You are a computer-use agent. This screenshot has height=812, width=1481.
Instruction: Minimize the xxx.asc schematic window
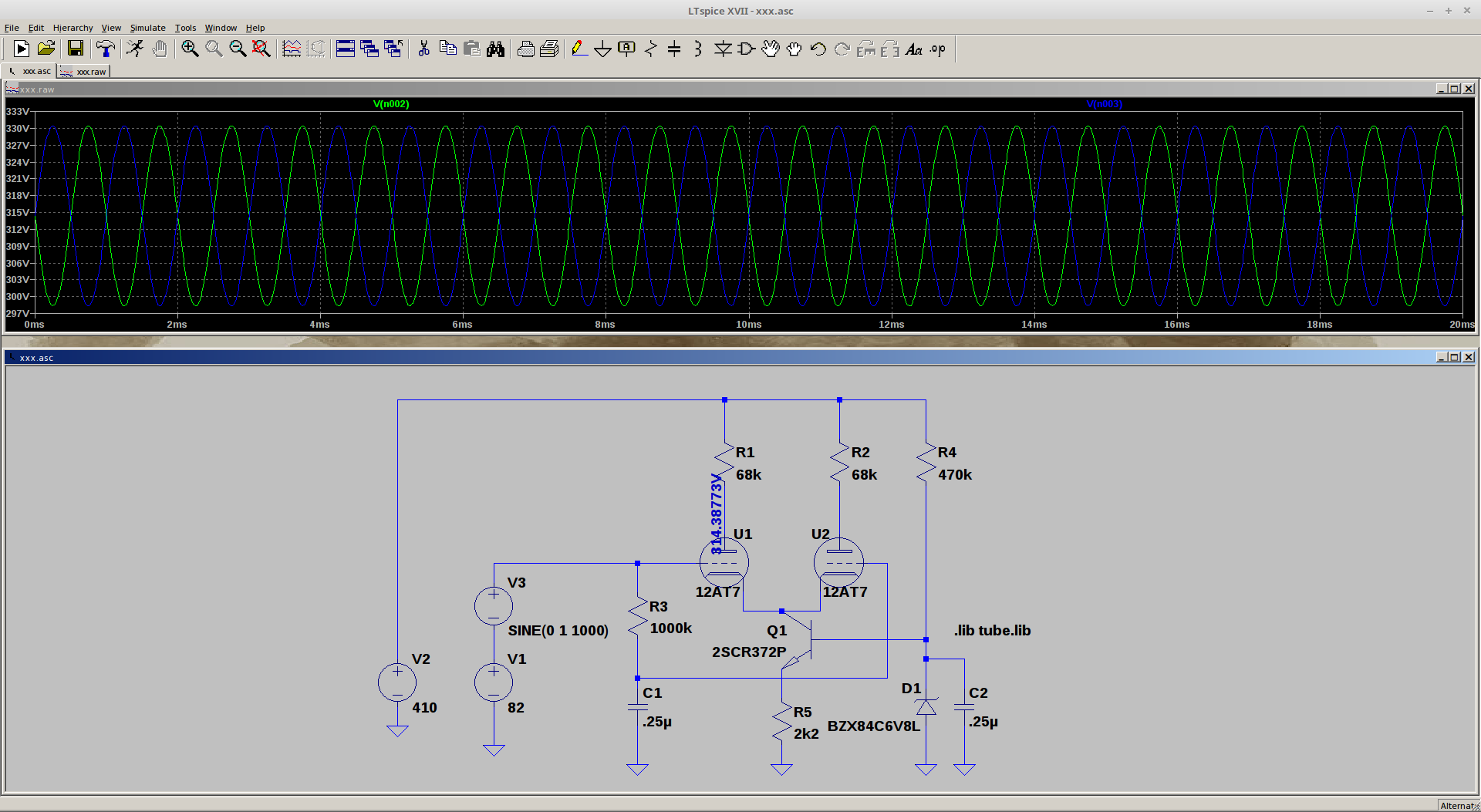[x=1440, y=357]
